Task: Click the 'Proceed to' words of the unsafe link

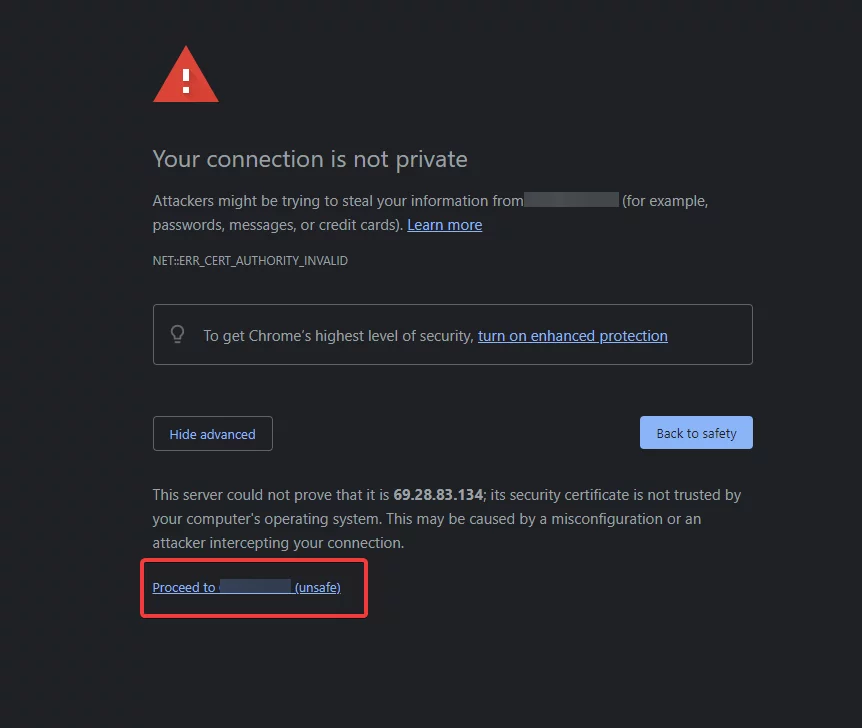Action: pos(184,587)
